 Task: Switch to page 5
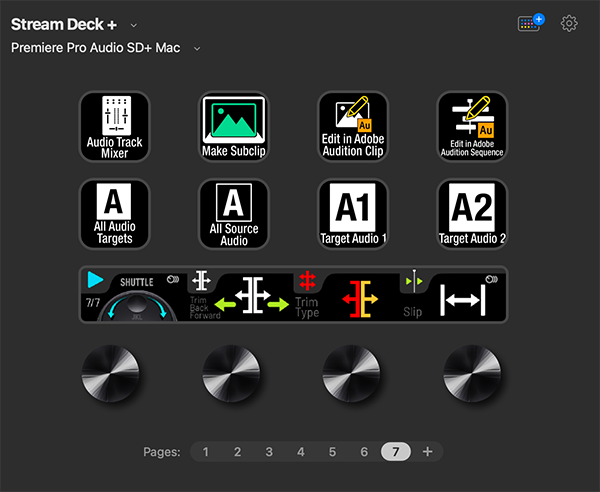pos(333,452)
